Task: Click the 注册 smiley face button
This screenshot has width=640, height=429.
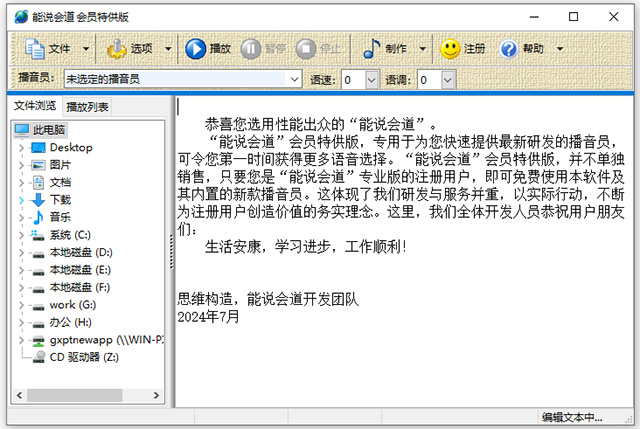Action: pyautogui.click(x=462, y=49)
